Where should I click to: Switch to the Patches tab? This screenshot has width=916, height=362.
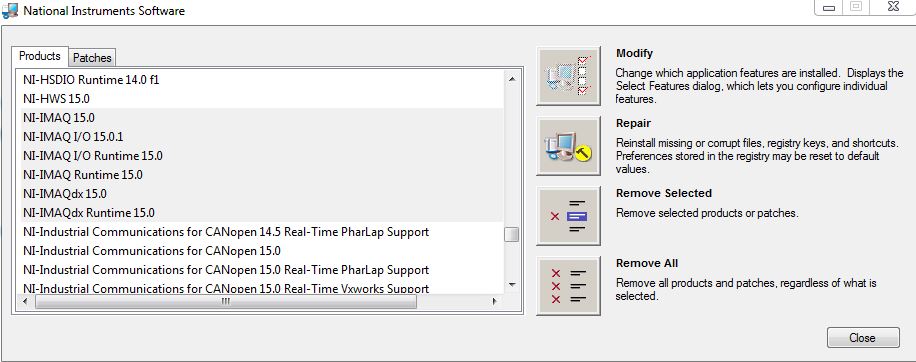pos(92,58)
